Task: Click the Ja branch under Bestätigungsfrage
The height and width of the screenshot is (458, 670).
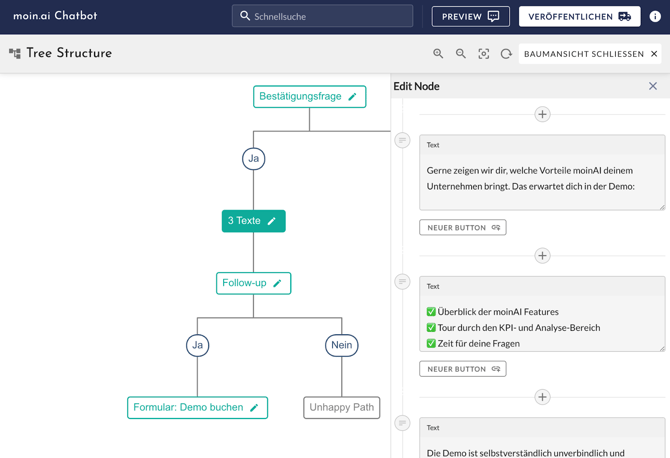Action: (254, 159)
